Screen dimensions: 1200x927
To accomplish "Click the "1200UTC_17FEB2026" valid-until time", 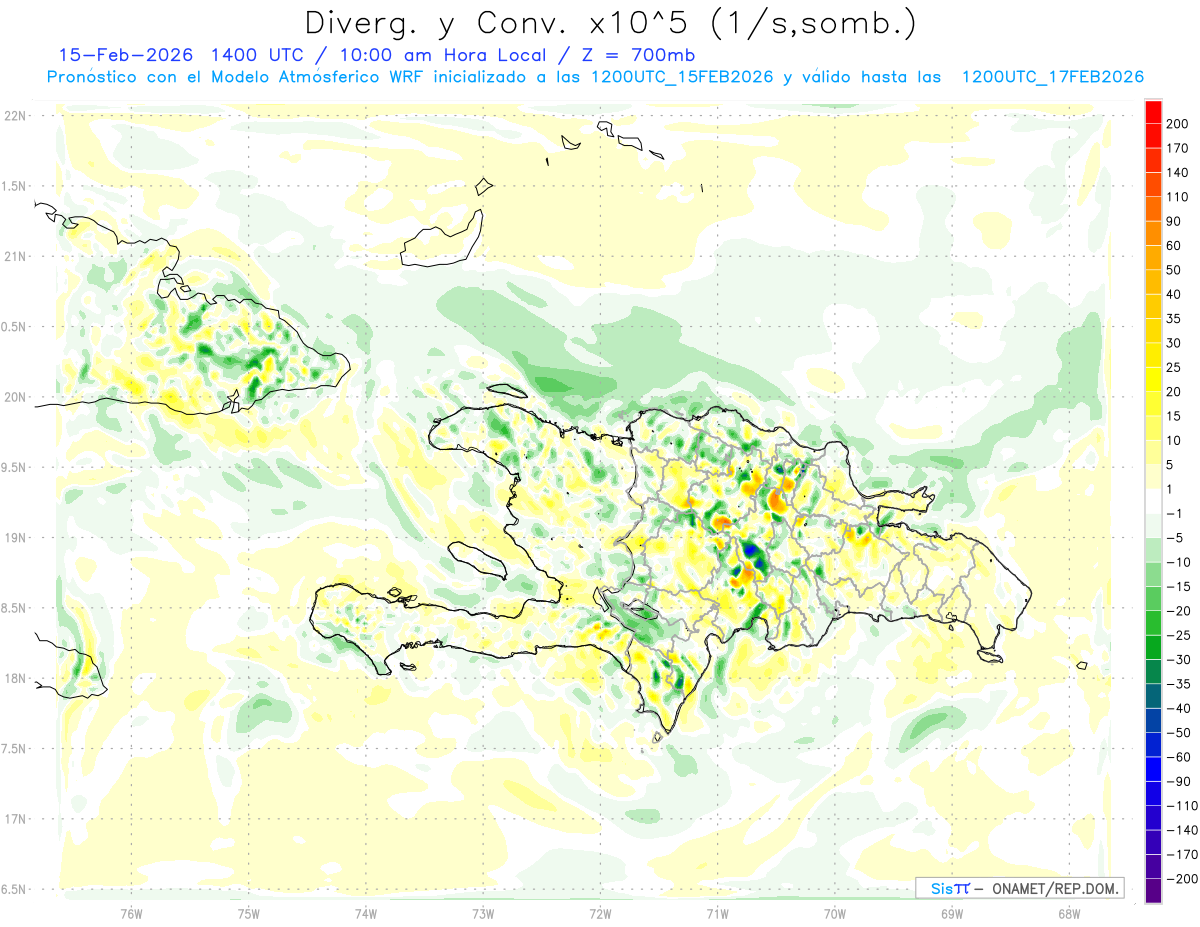I will point(1052,77).
